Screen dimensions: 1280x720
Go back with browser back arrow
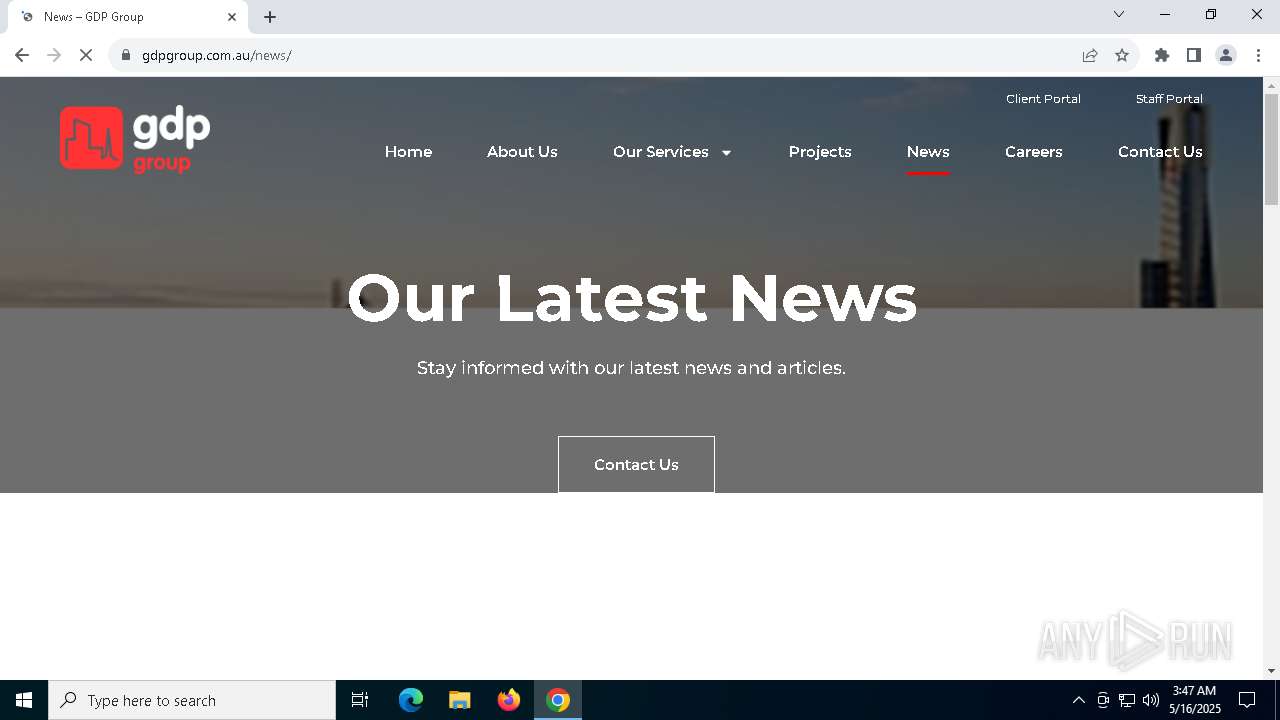click(x=22, y=55)
